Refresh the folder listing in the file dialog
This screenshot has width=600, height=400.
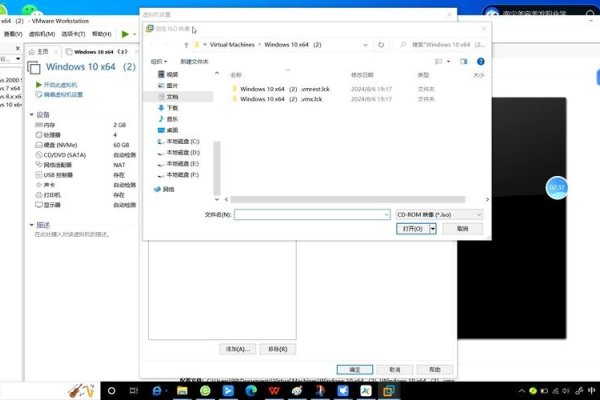point(381,45)
